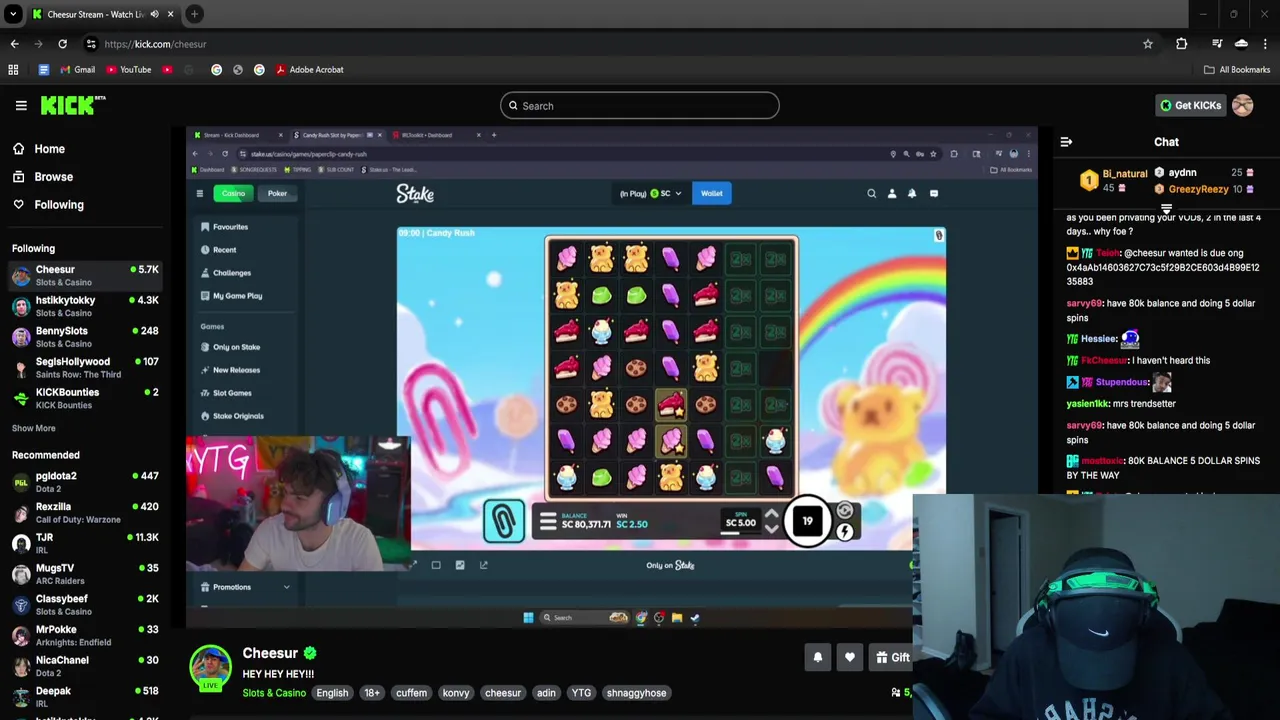The height and width of the screenshot is (720, 1280).
Task: Open the apps grid in bookmarks bar
Action: coord(13,70)
